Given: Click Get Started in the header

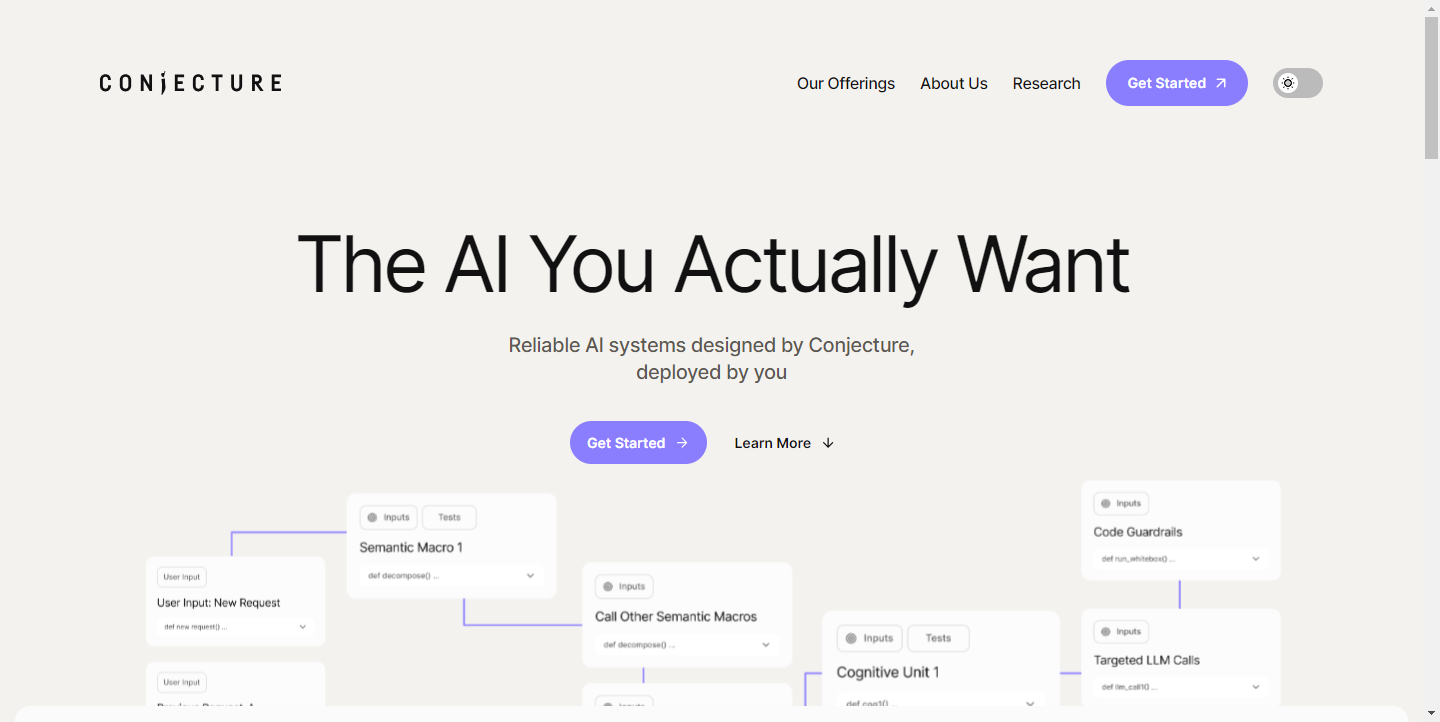Looking at the screenshot, I should click(x=1177, y=83).
